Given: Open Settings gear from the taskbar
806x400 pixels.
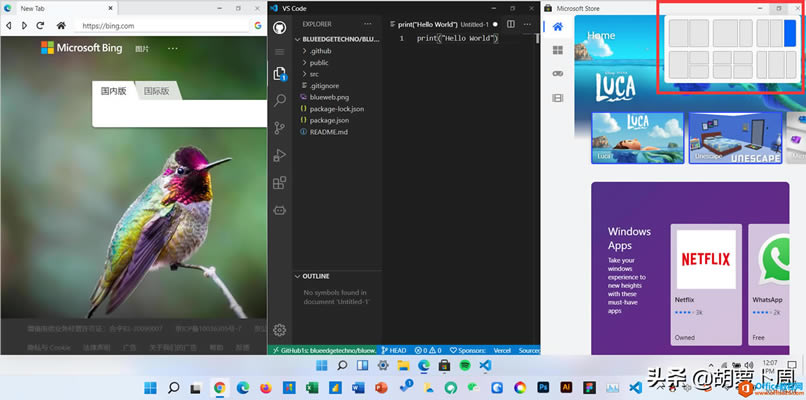Looking at the screenshot, I should 383,366.
